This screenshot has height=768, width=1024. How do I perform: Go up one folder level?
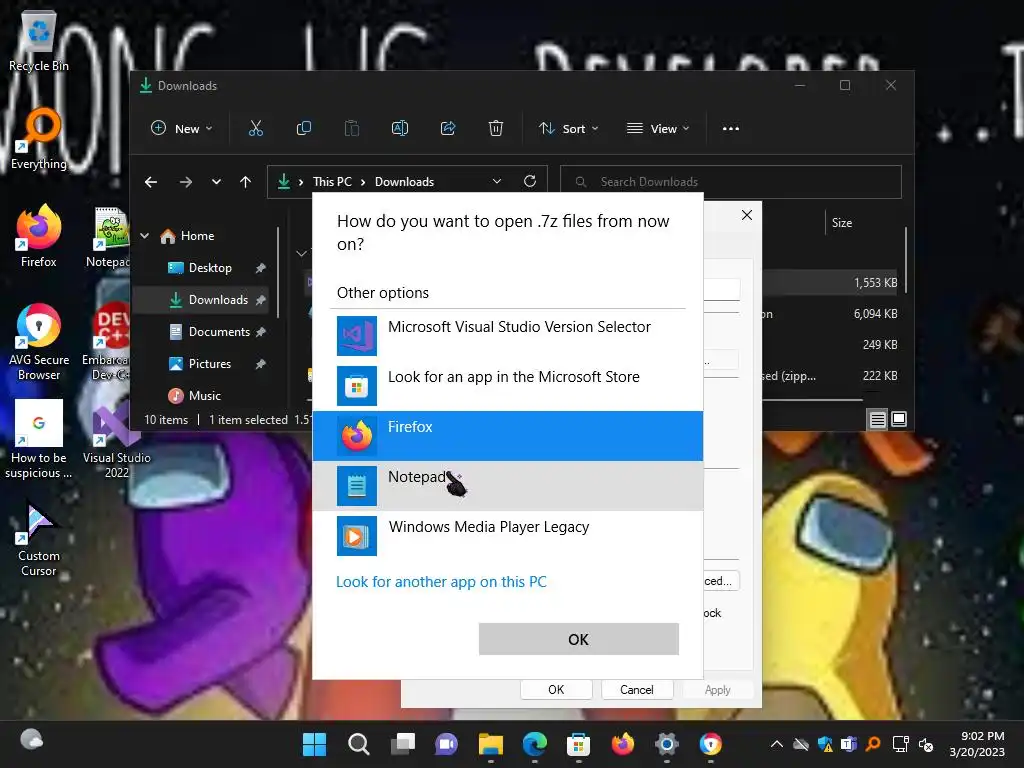coord(246,182)
